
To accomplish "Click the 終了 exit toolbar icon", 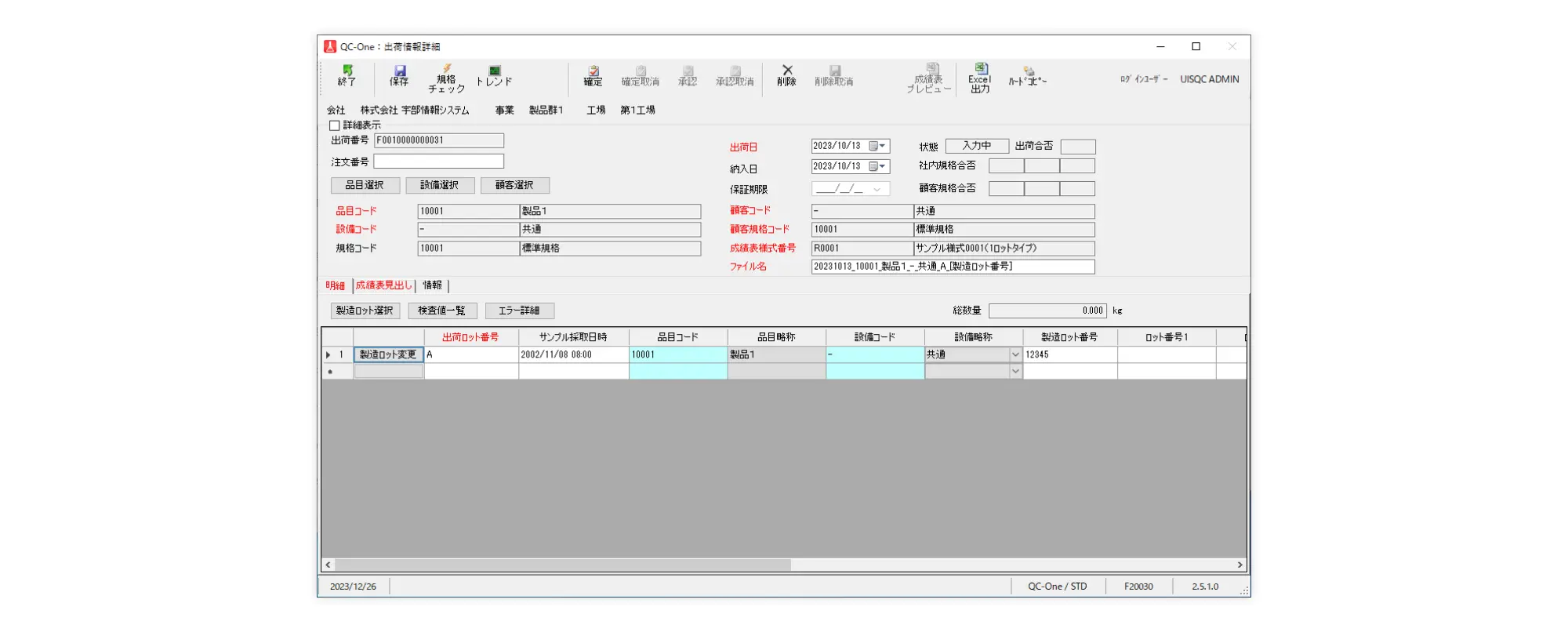I will [347, 76].
